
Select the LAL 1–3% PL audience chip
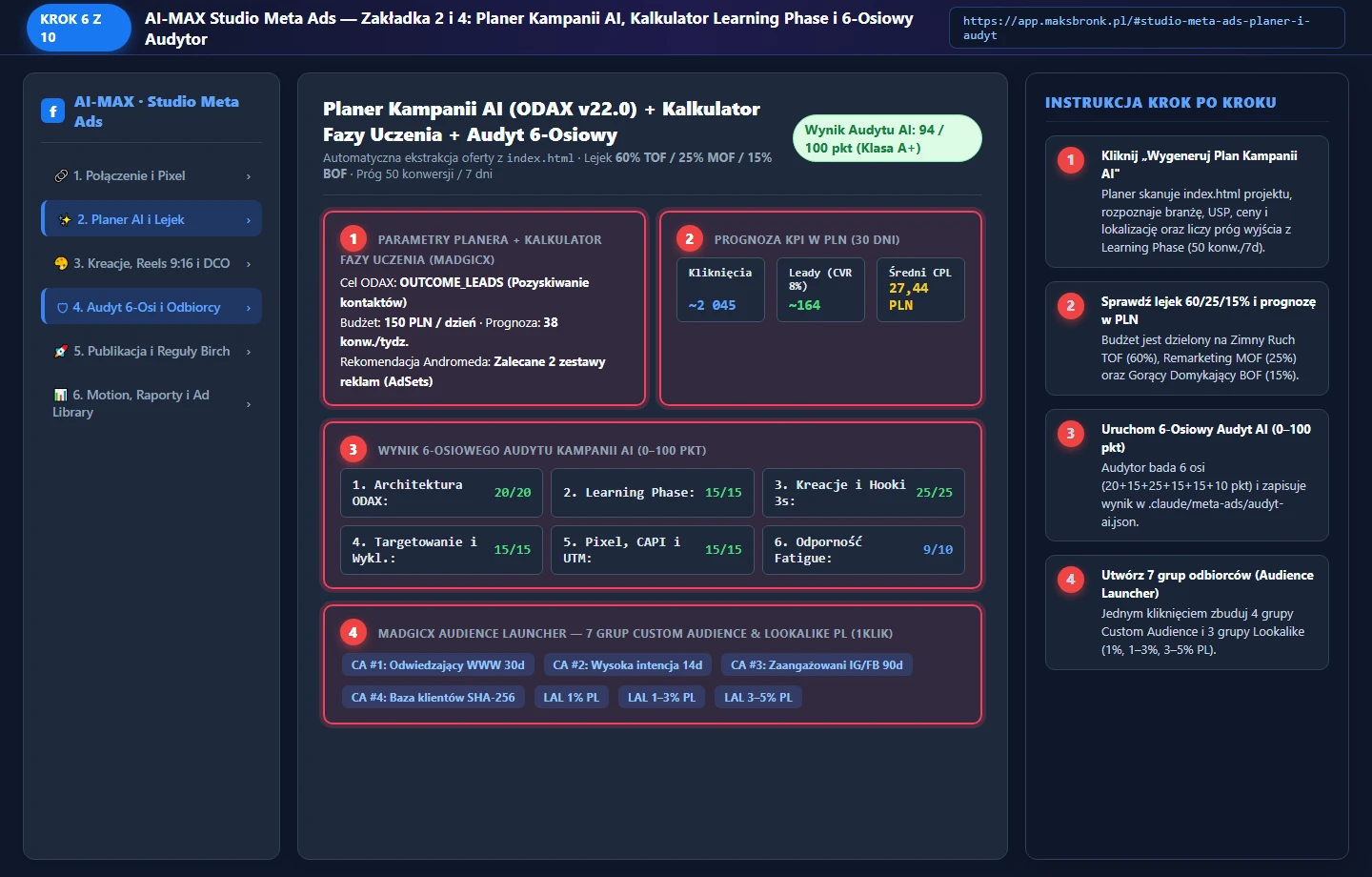click(662, 698)
